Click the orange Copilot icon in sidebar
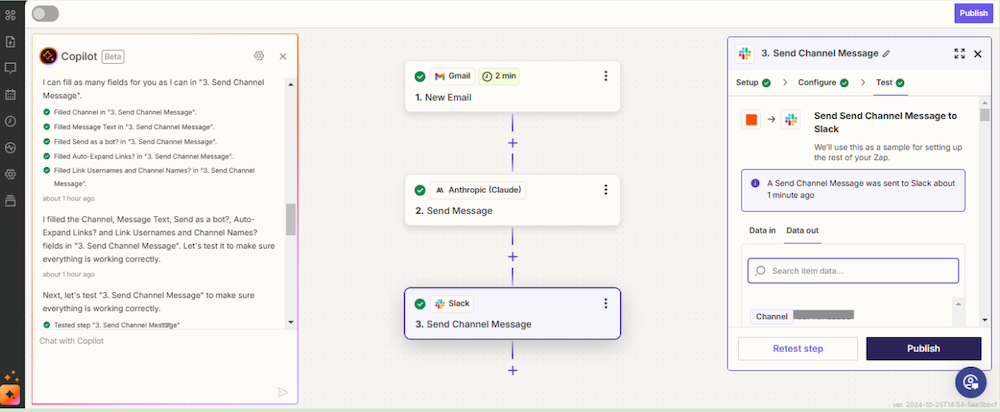The width and height of the screenshot is (1000, 412). (10, 395)
